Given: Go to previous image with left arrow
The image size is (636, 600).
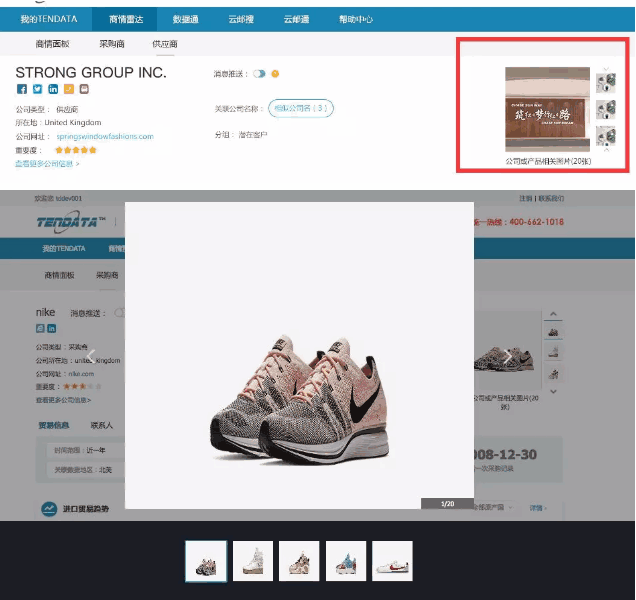Looking at the screenshot, I should [91, 356].
